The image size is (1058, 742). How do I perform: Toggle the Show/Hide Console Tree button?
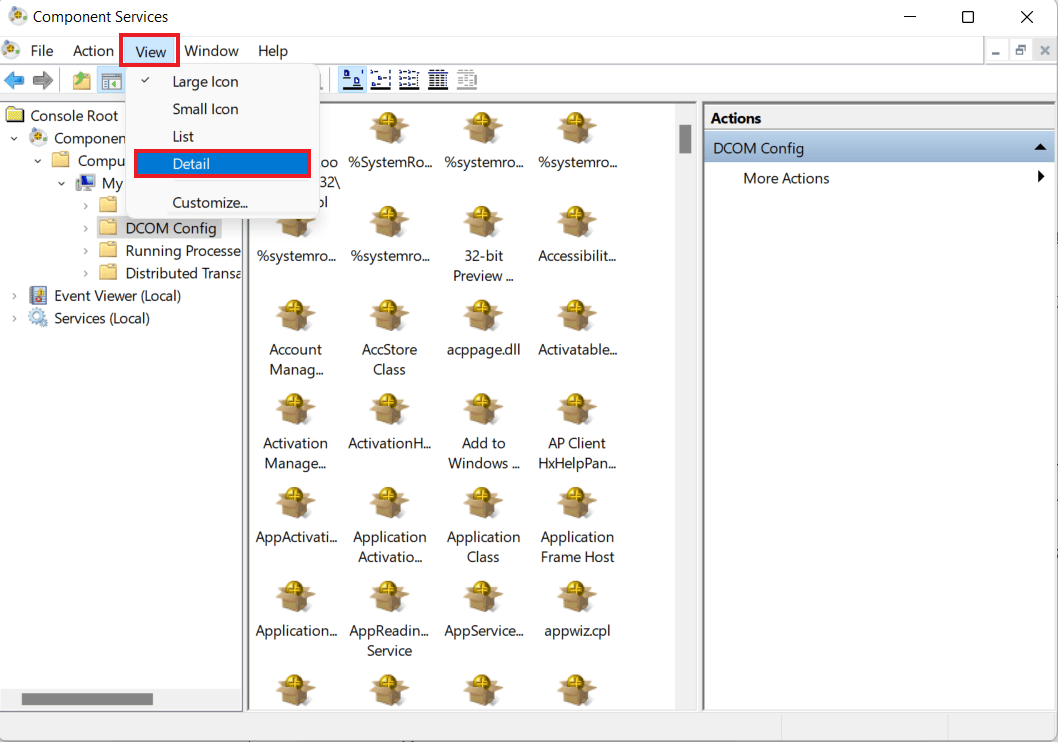[111, 81]
